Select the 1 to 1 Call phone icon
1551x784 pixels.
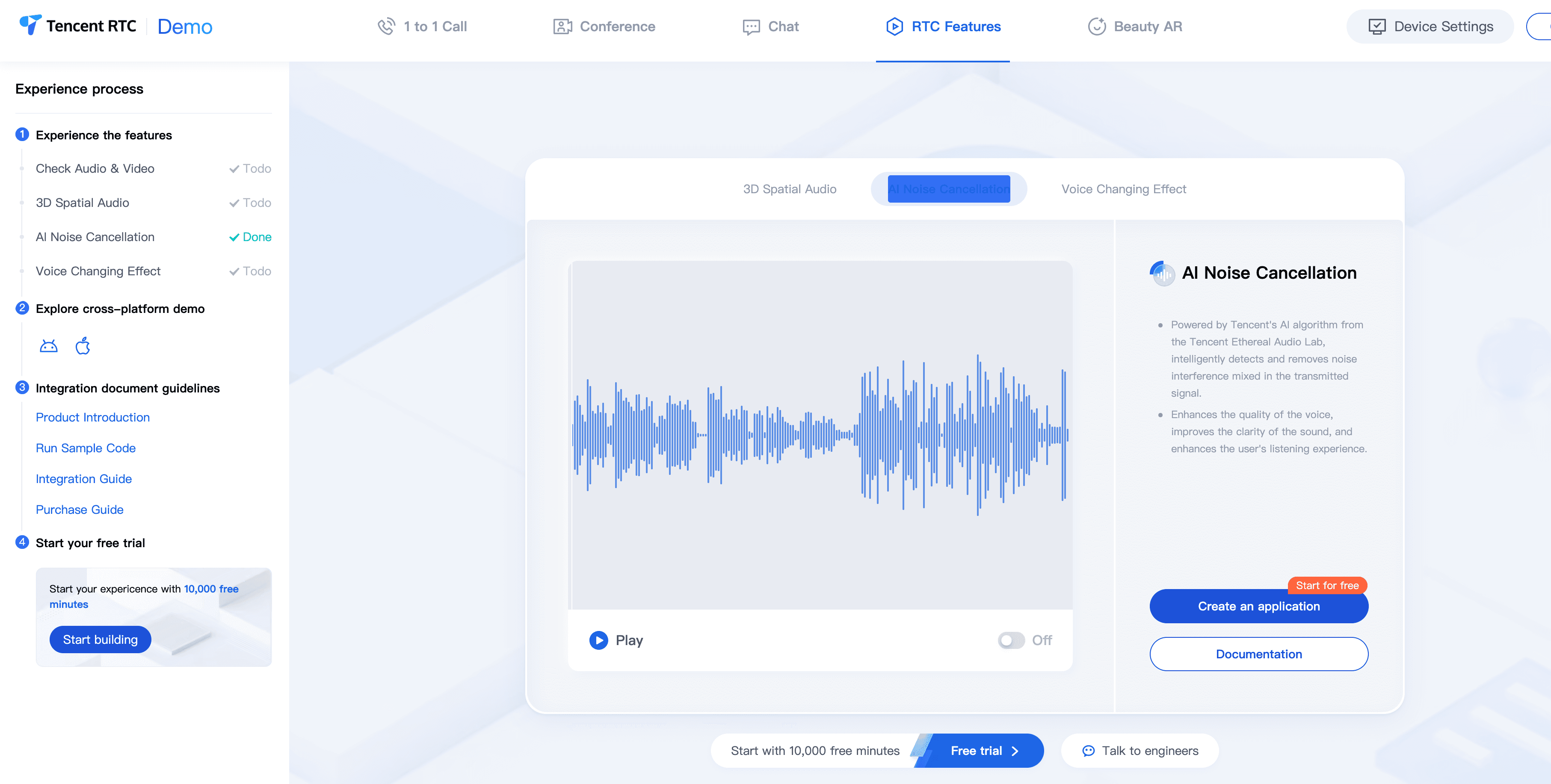coord(386,27)
